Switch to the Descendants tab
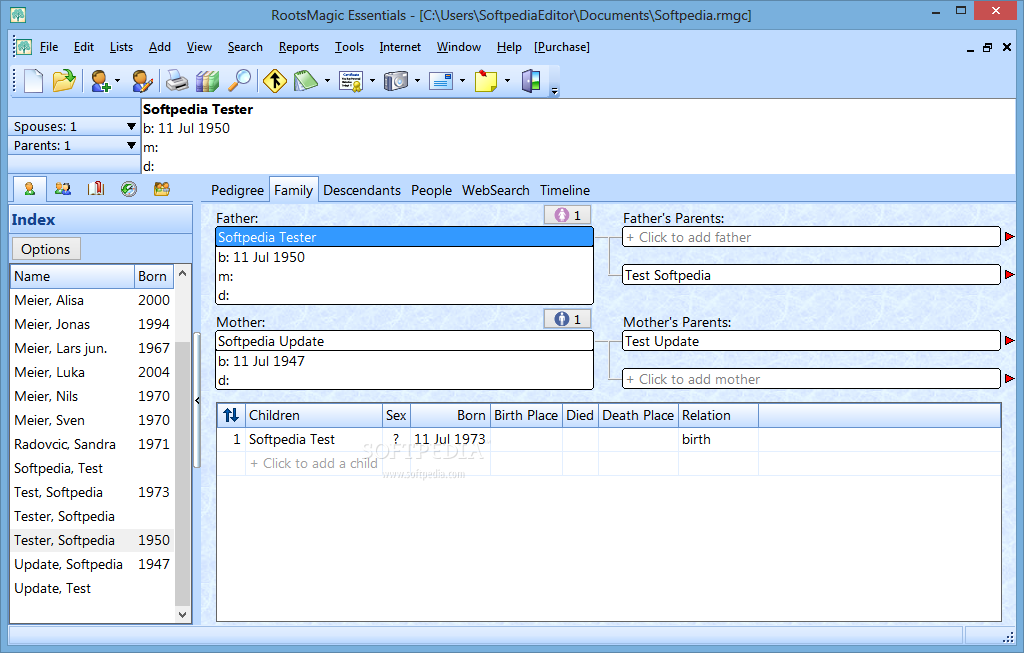 (x=362, y=190)
